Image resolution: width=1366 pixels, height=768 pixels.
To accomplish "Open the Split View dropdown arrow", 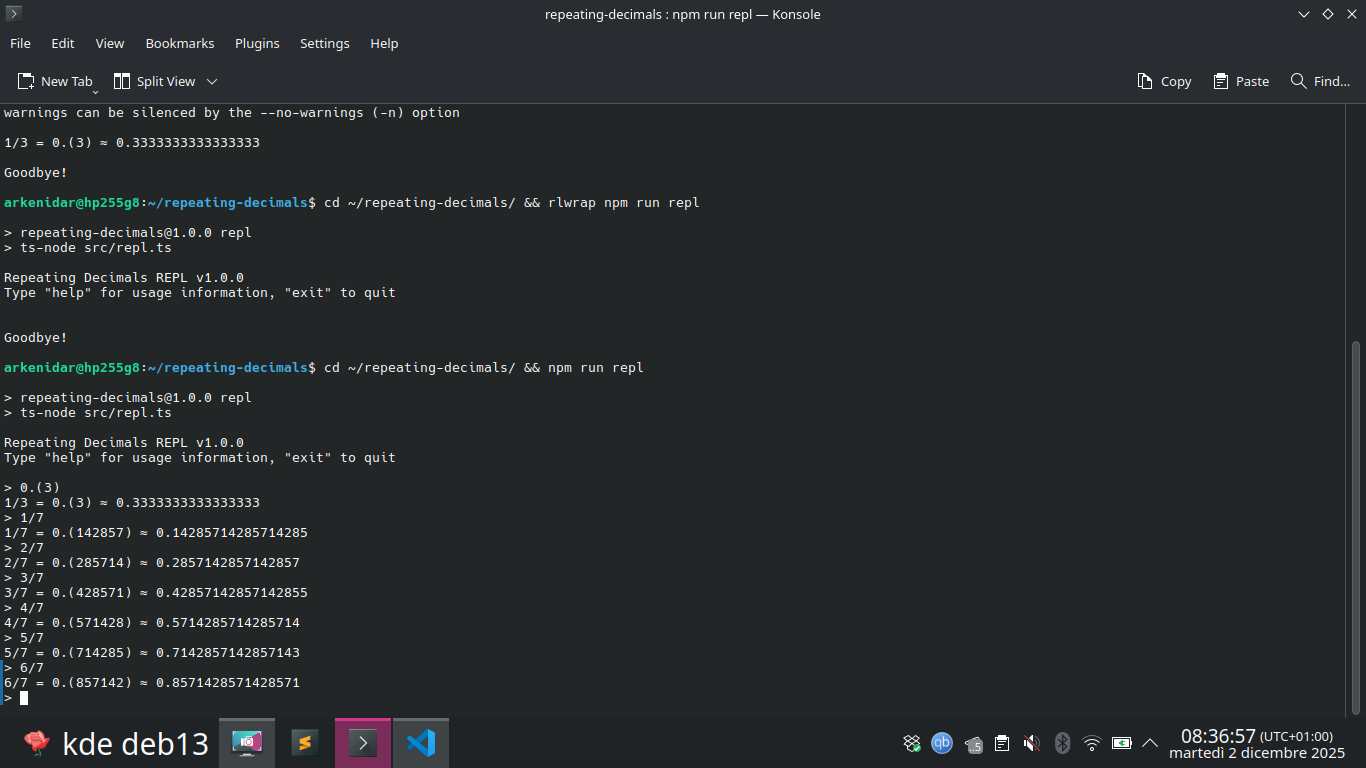I will 212,81.
